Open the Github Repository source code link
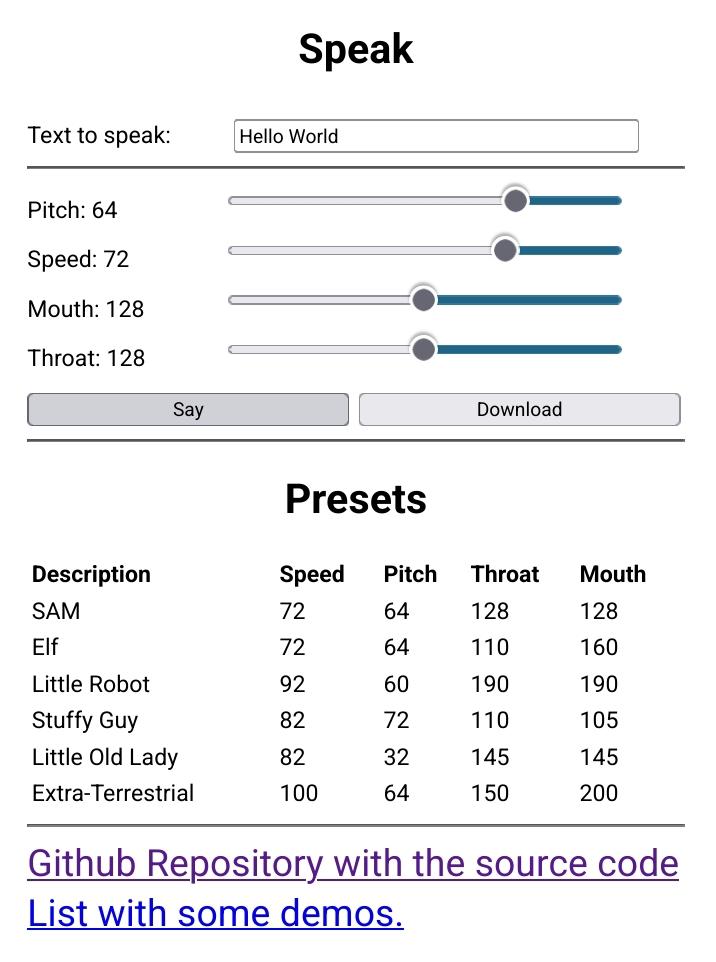 (x=353, y=864)
